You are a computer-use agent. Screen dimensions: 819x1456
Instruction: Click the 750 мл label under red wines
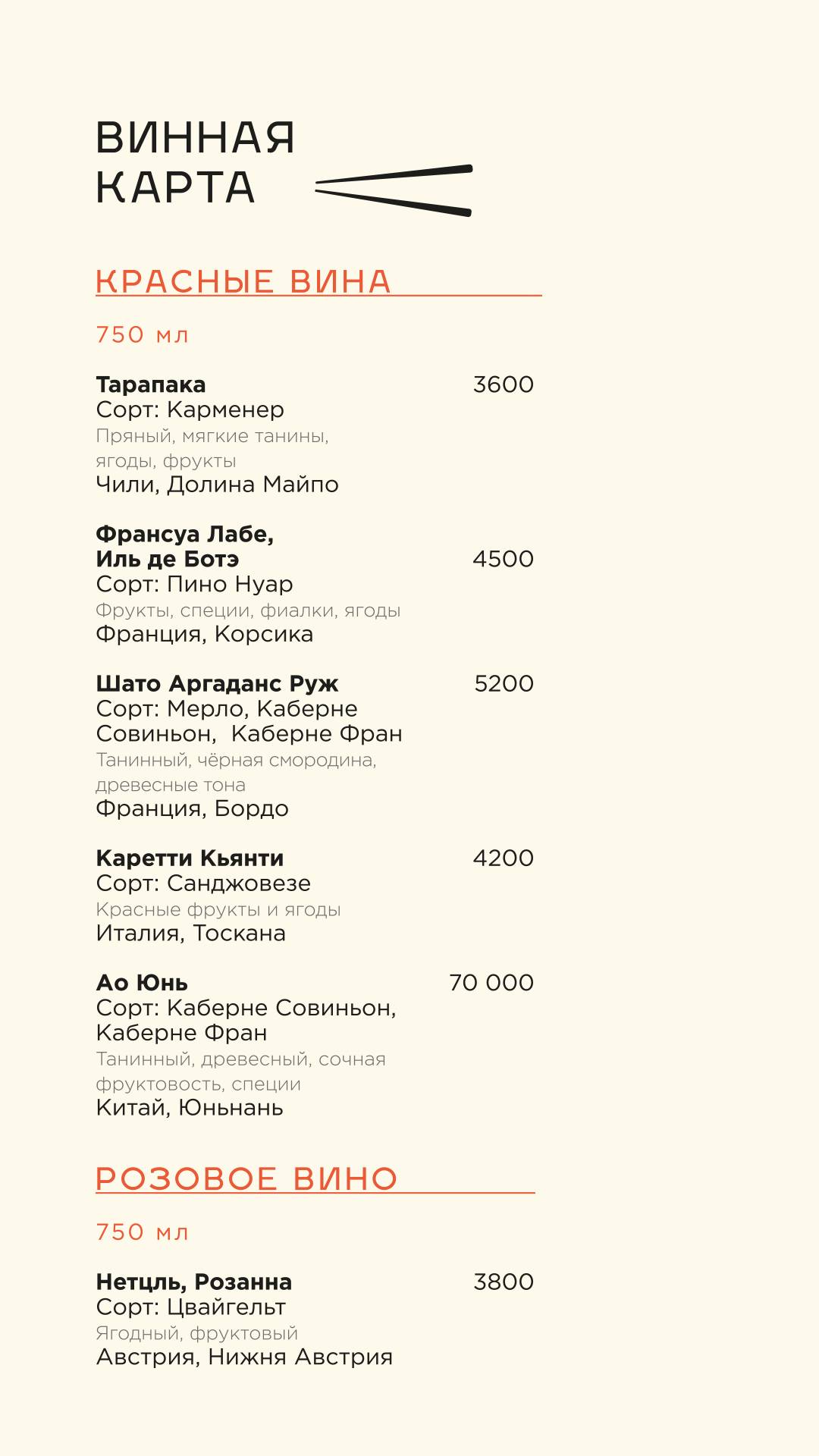tap(143, 334)
